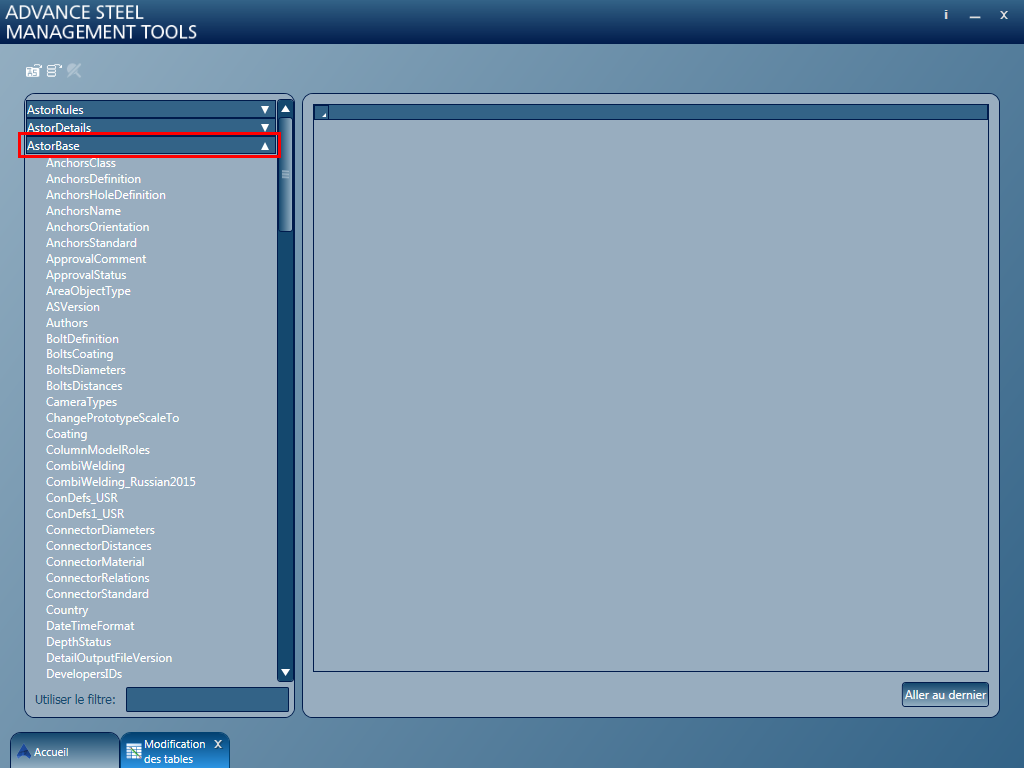Click the greyed-out crossed-search icon in toolbar
The height and width of the screenshot is (768, 1024).
pyautogui.click(x=74, y=71)
